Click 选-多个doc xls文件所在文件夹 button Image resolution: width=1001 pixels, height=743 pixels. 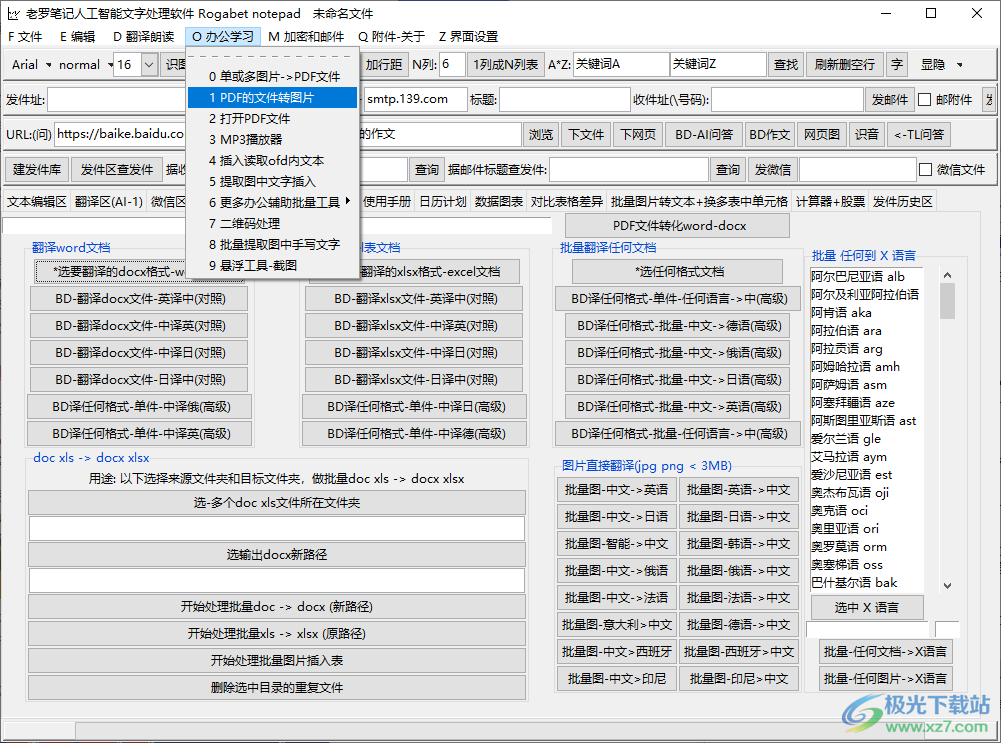276,503
